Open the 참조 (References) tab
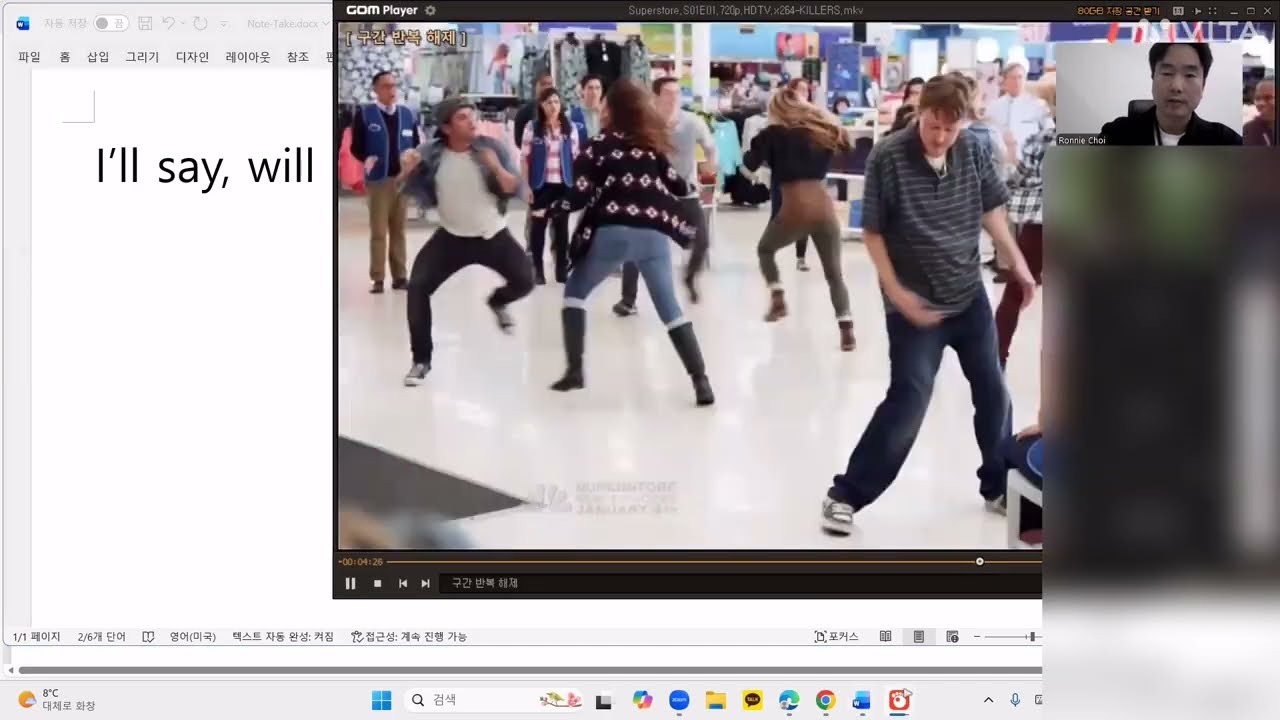 pyautogui.click(x=298, y=57)
